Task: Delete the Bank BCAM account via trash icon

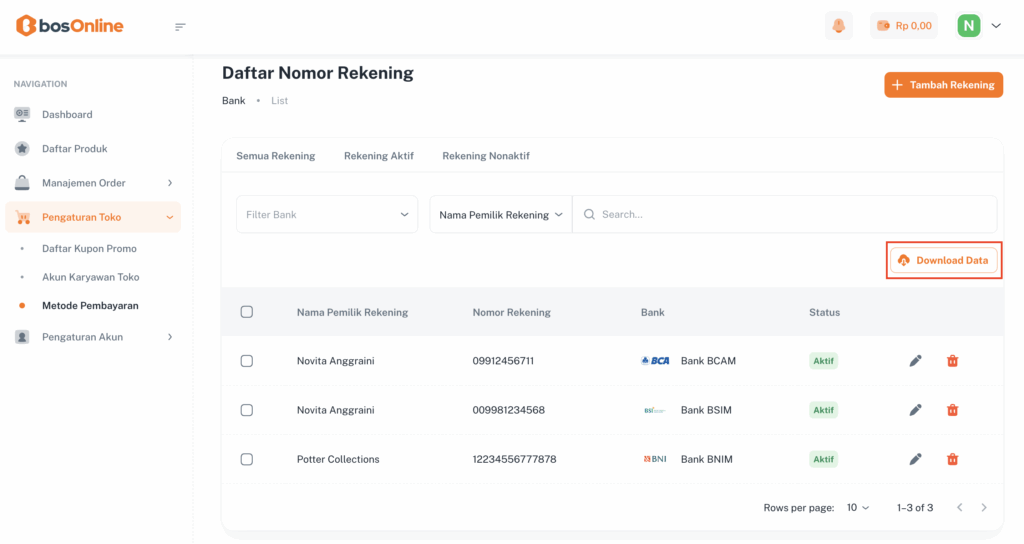Action: 952,361
